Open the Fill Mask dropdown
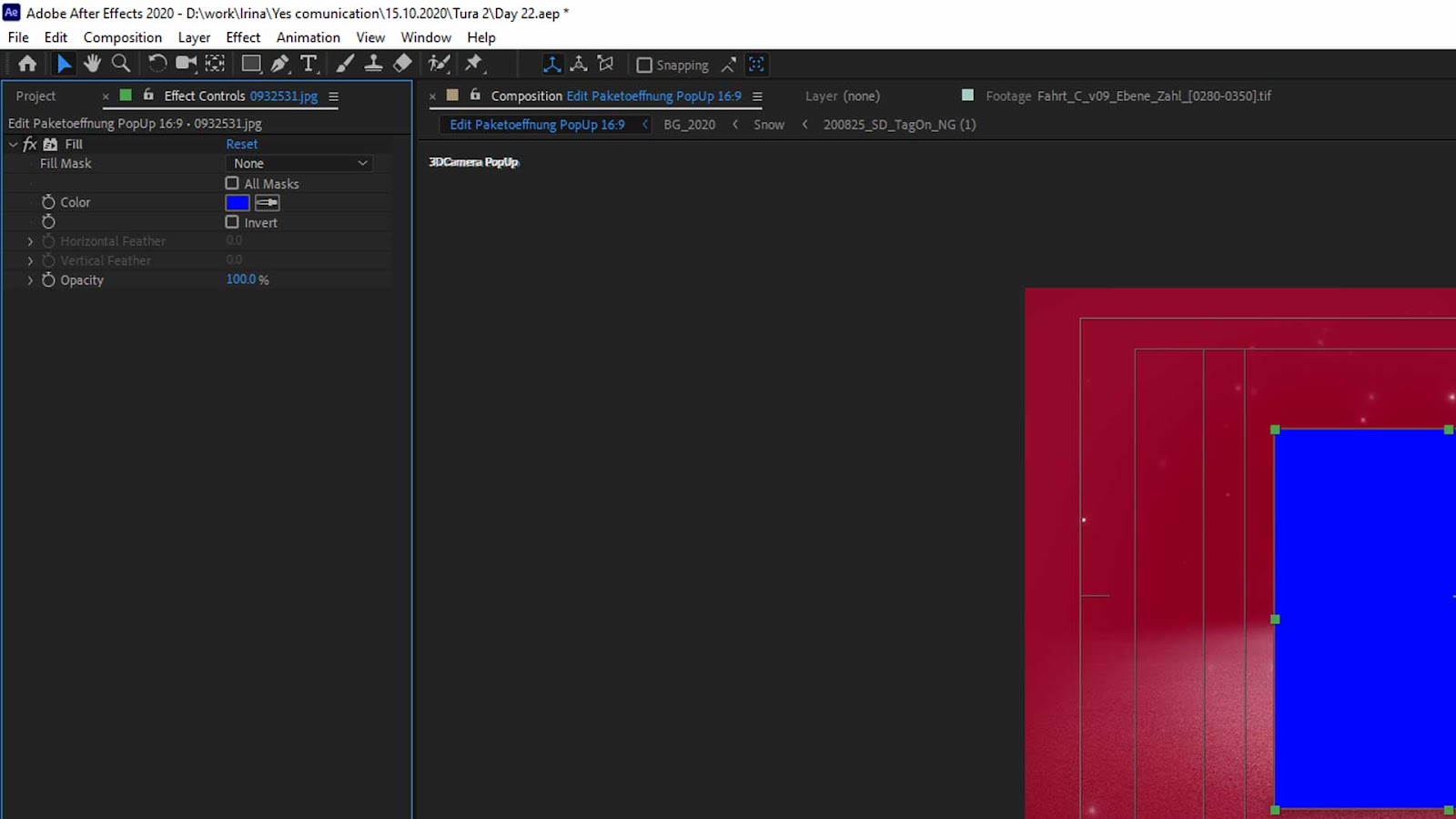 [x=299, y=163]
